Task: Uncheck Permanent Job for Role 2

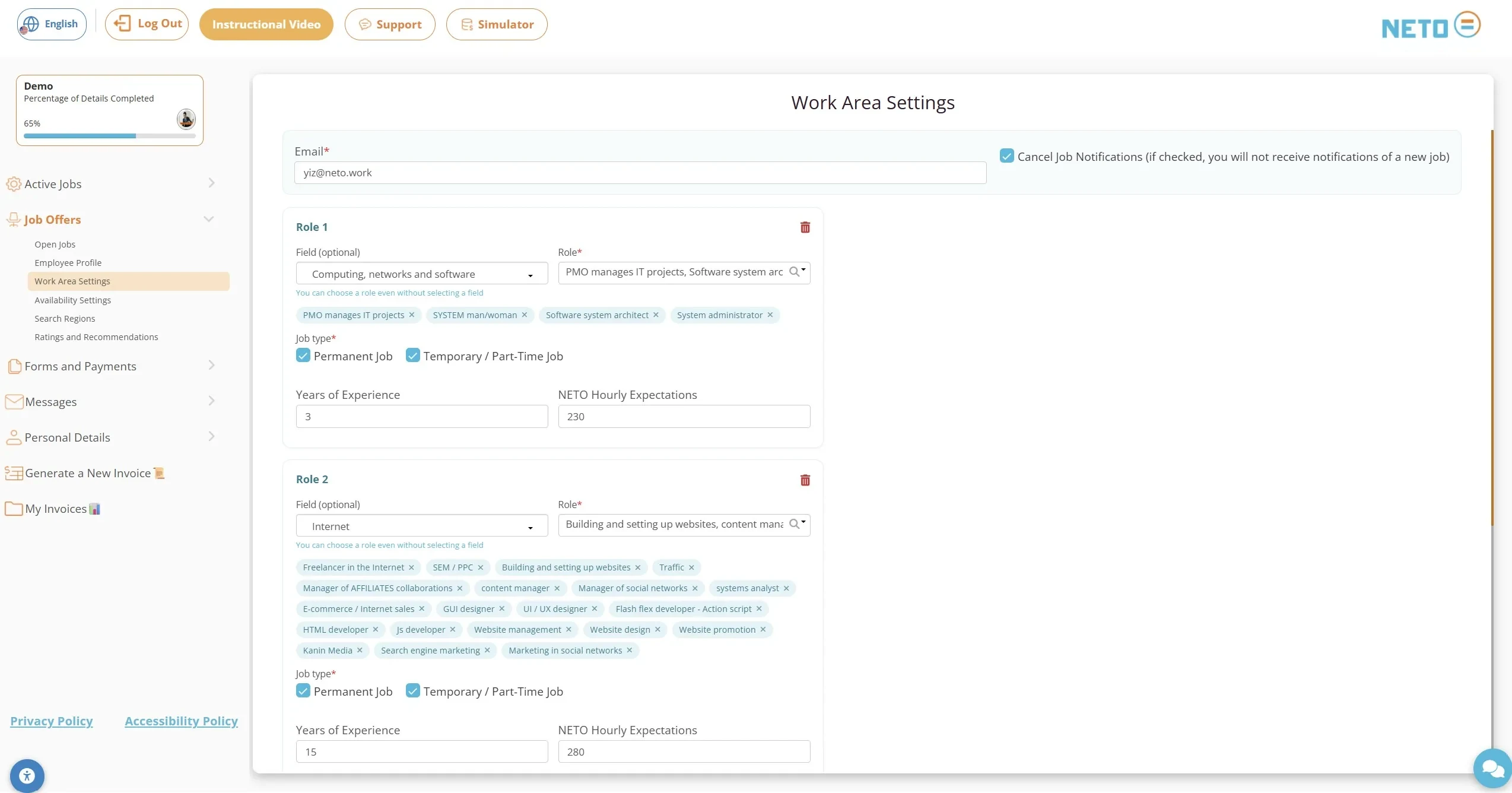Action: (303, 691)
